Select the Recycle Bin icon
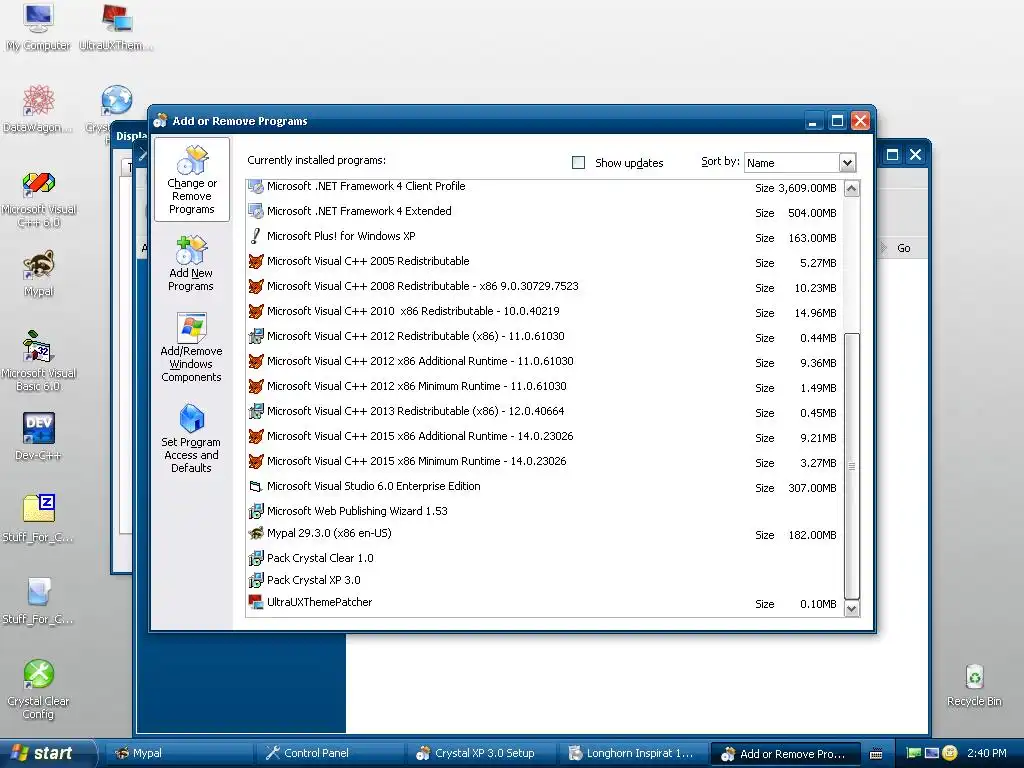 click(x=974, y=684)
